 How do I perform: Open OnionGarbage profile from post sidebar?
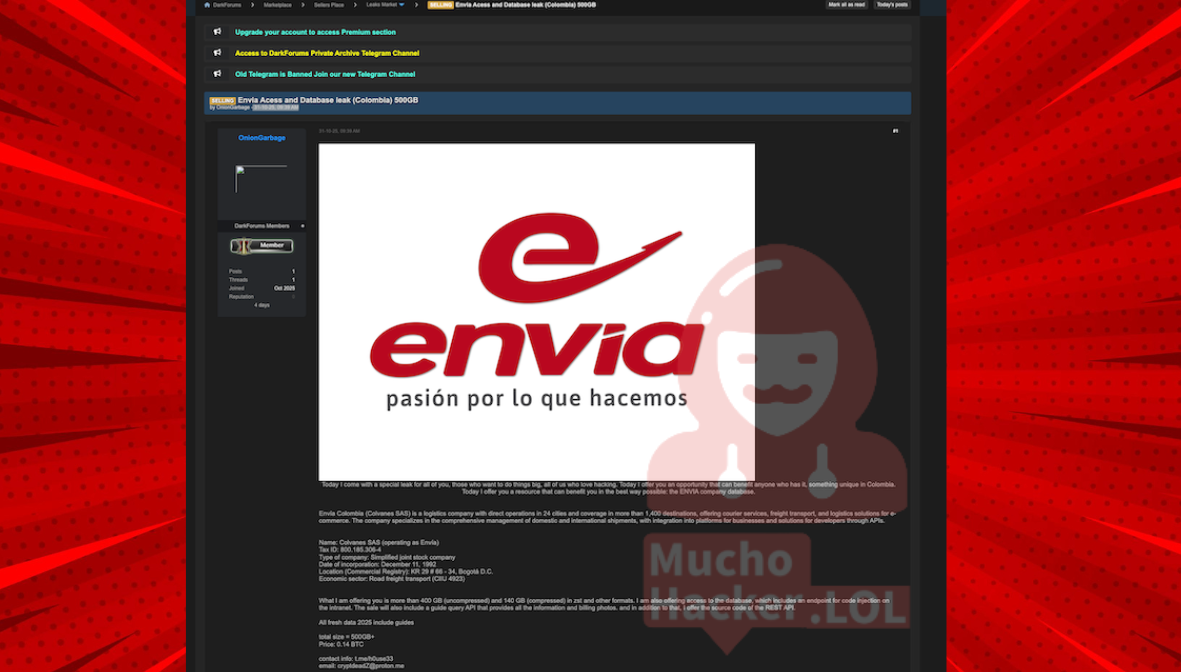tap(262, 138)
